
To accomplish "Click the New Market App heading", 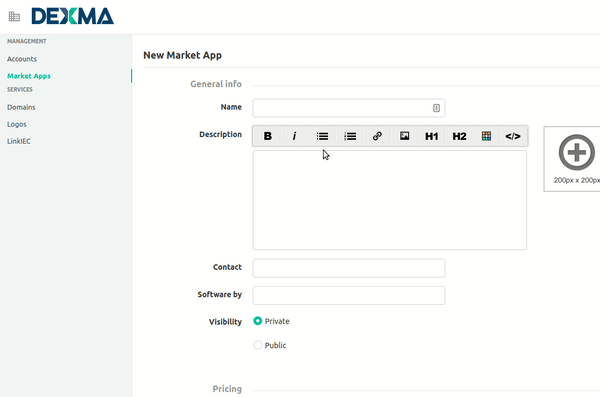I will 182,55.
